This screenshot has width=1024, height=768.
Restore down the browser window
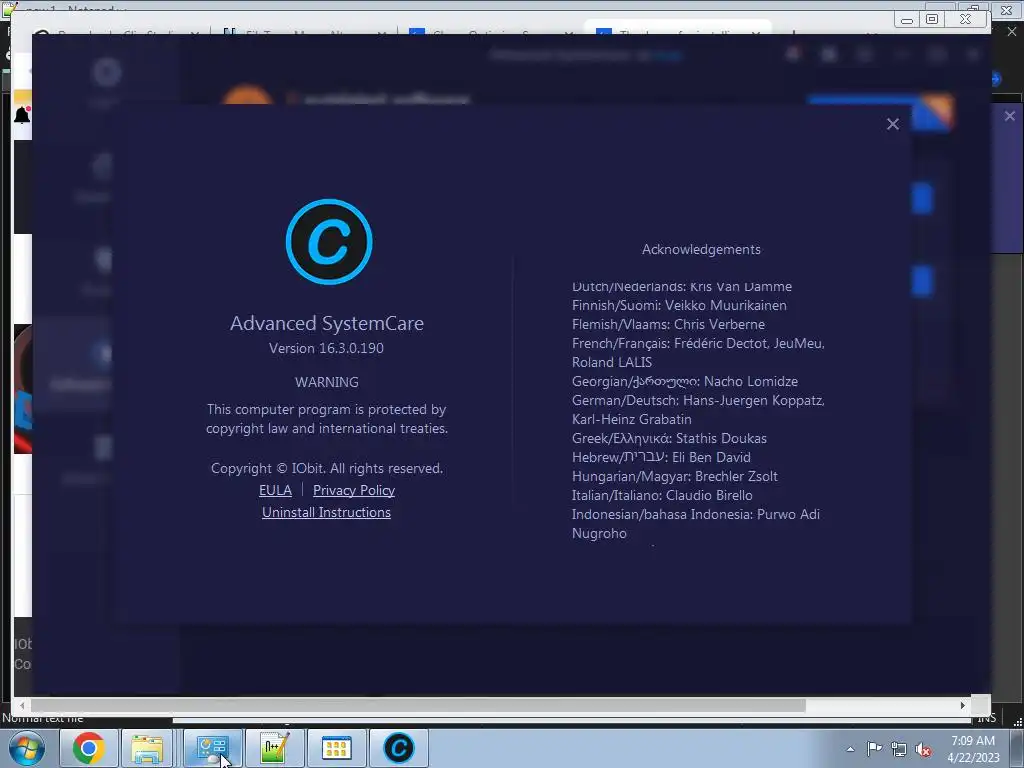(932, 20)
